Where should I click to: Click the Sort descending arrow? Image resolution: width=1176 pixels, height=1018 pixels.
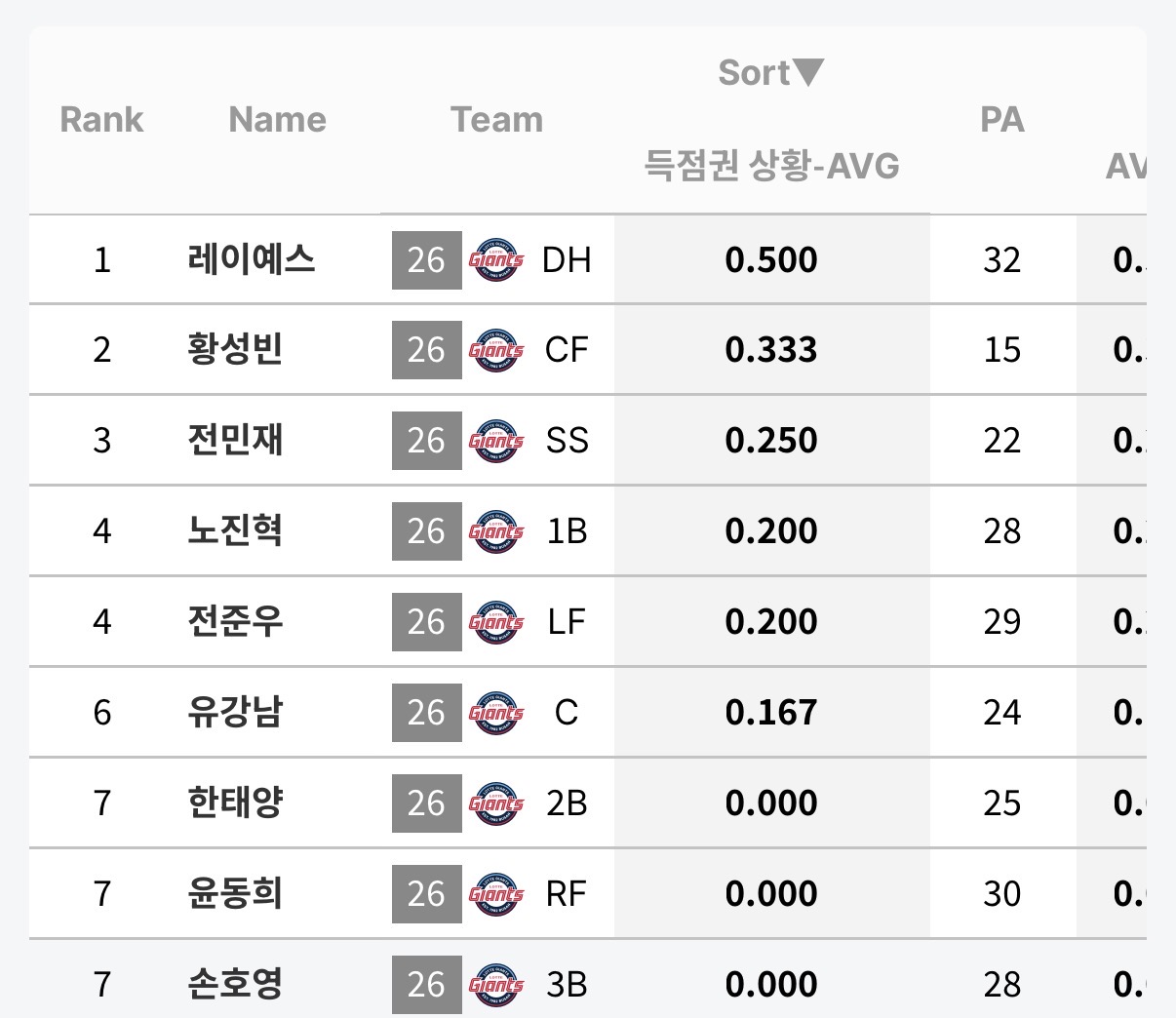[x=808, y=72]
